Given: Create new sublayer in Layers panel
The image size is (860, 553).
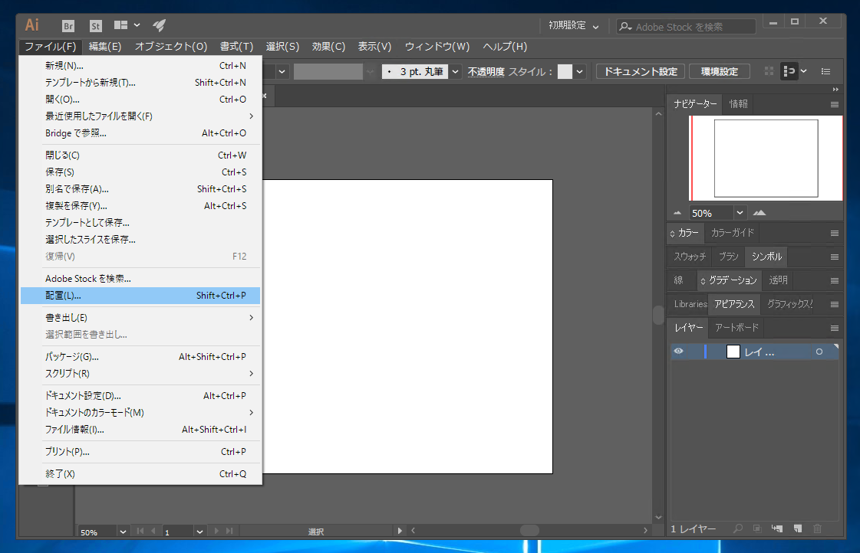Looking at the screenshot, I should click(x=777, y=528).
